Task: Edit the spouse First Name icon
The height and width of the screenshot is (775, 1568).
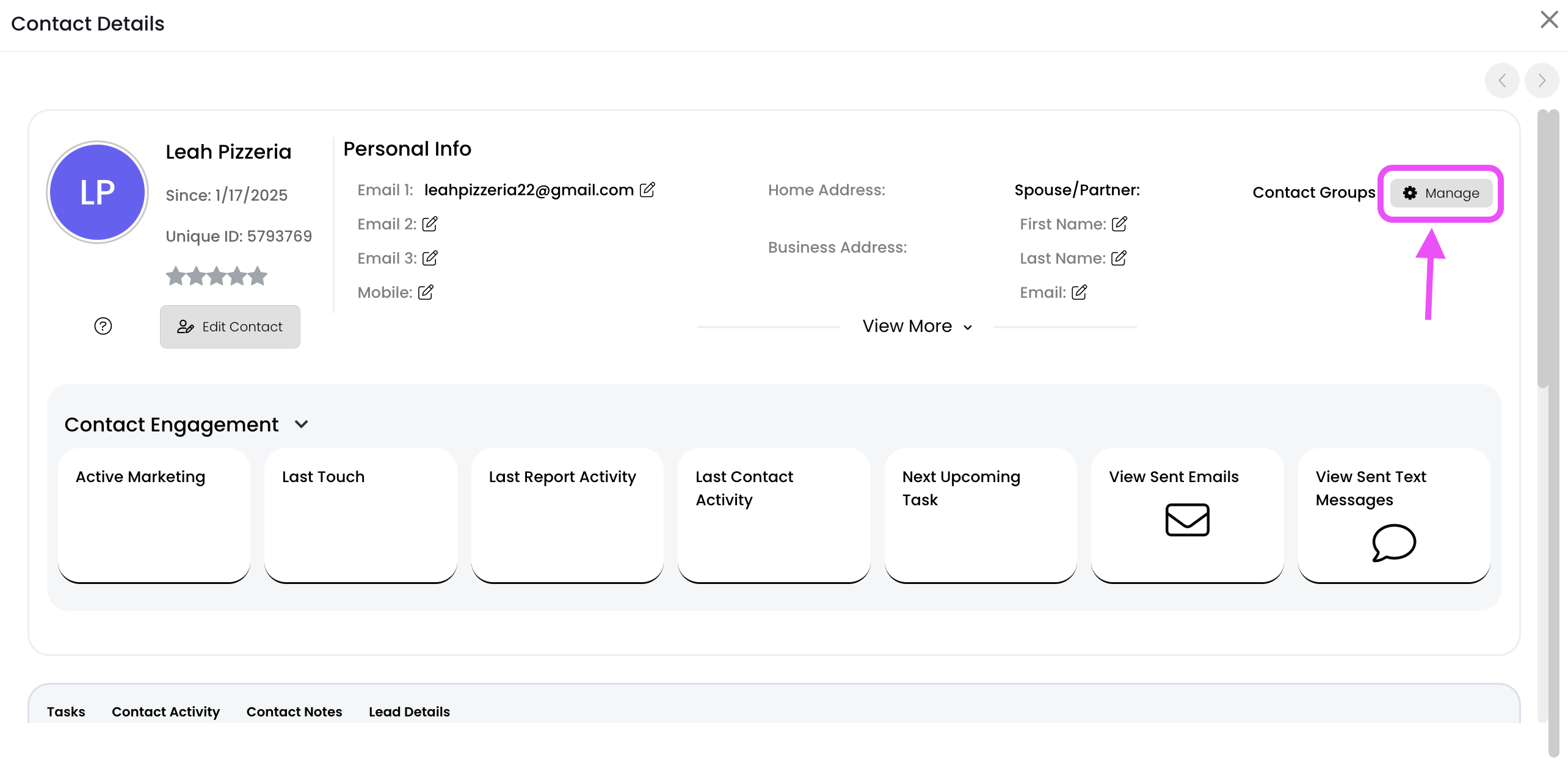Action: [x=1119, y=224]
